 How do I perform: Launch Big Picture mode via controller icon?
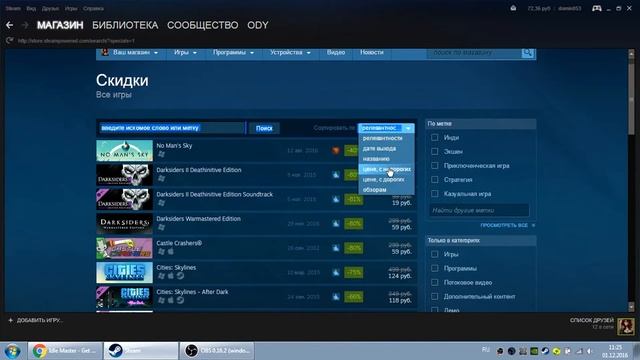coord(597,8)
